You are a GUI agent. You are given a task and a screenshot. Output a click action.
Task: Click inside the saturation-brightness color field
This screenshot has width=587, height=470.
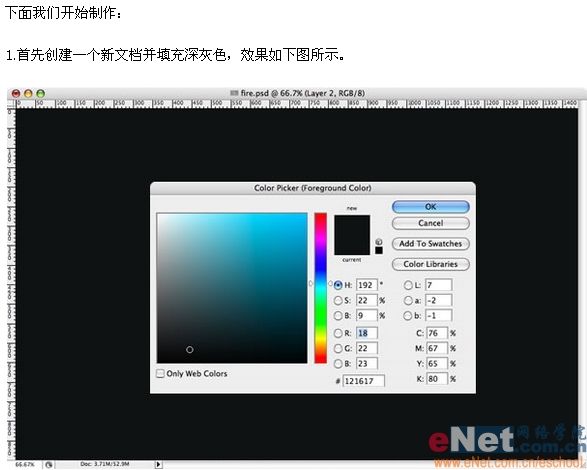click(x=232, y=288)
